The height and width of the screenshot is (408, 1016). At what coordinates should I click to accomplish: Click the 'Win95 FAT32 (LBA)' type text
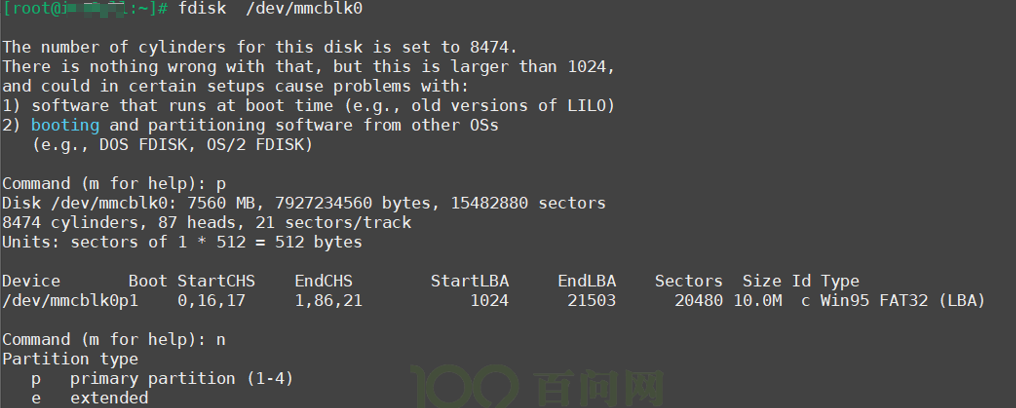[903, 300]
